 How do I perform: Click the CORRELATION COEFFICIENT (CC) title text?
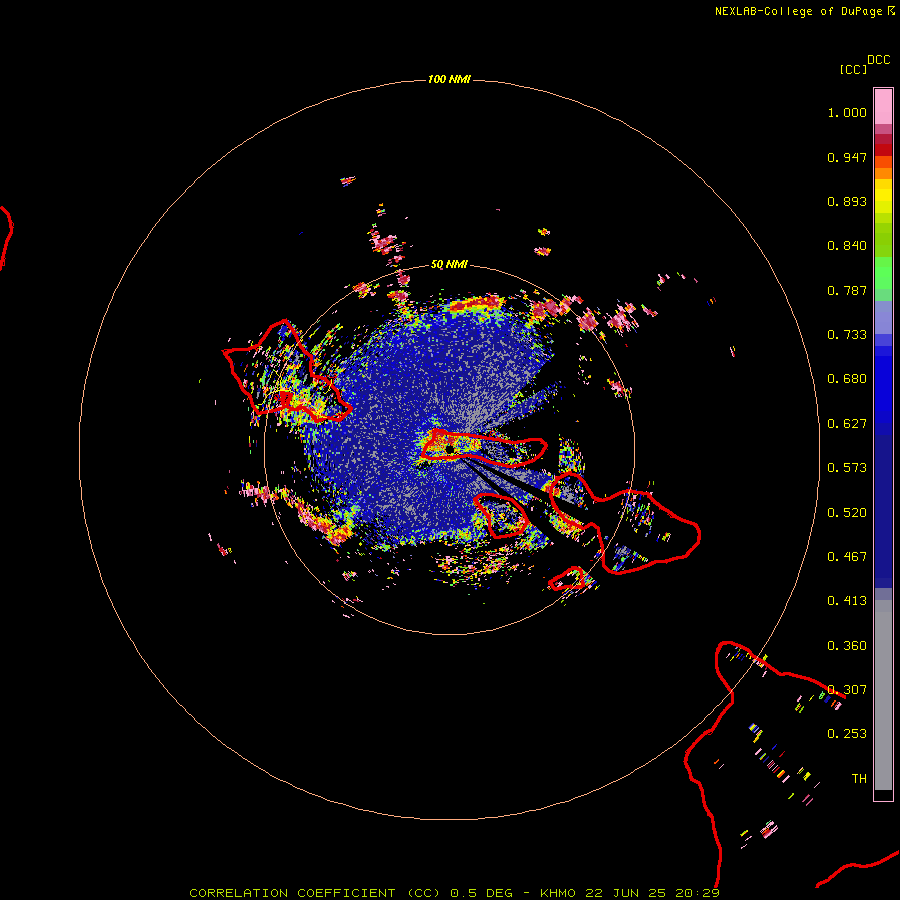point(315,893)
